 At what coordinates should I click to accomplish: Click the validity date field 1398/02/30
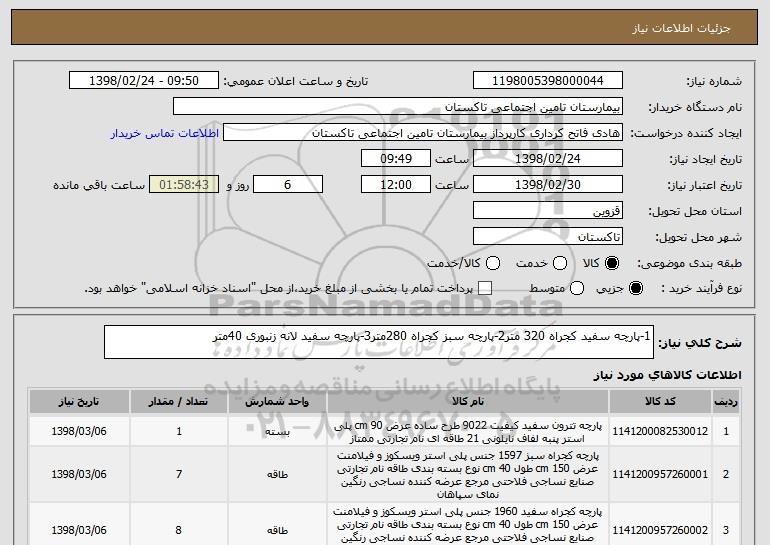point(548,185)
